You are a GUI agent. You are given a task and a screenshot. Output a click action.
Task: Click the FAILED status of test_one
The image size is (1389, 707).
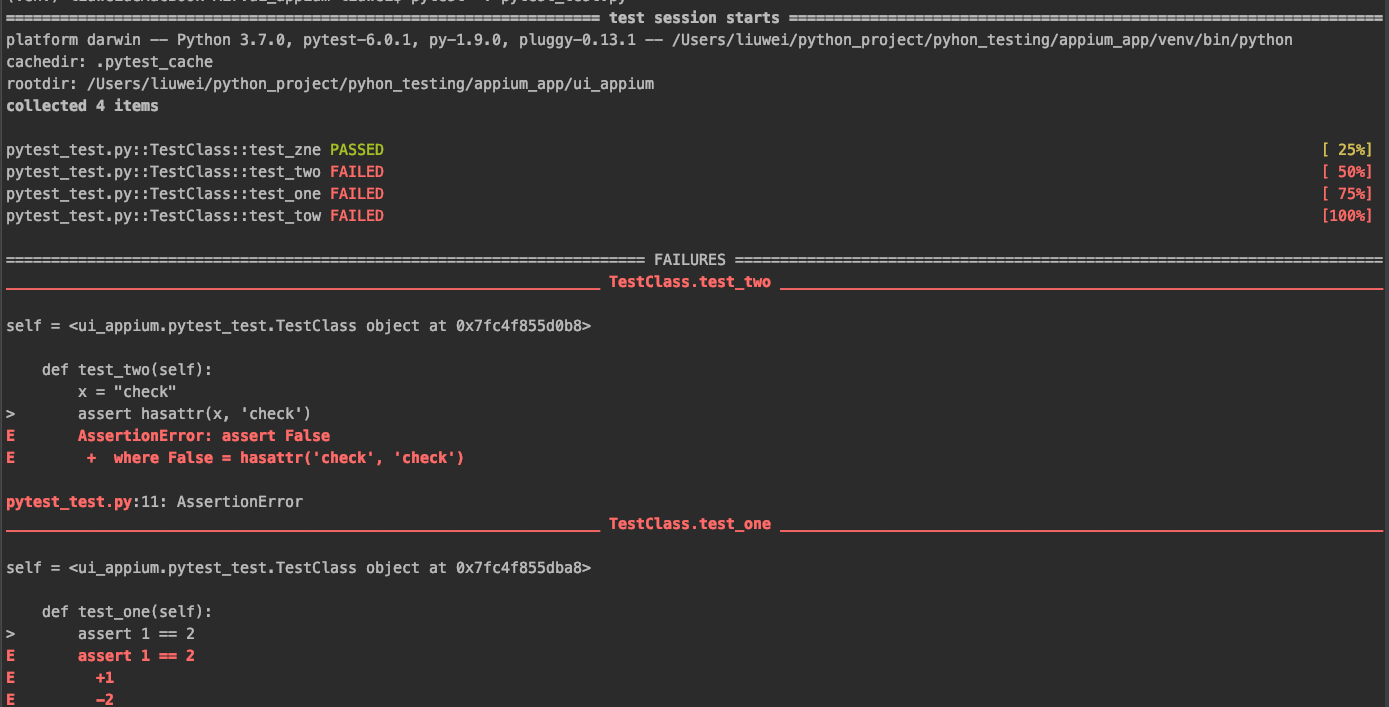[x=357, y=194]
